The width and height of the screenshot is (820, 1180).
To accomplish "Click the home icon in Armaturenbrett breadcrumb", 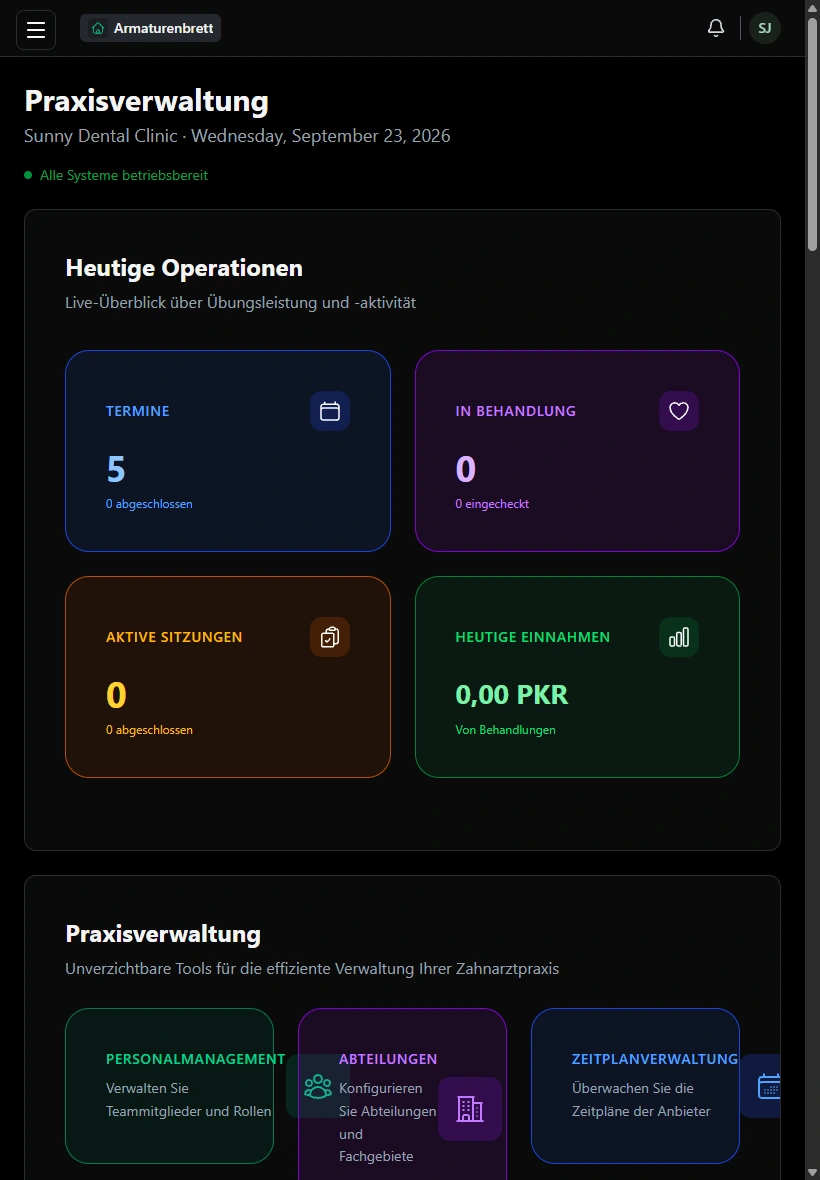I will point(98,29).
